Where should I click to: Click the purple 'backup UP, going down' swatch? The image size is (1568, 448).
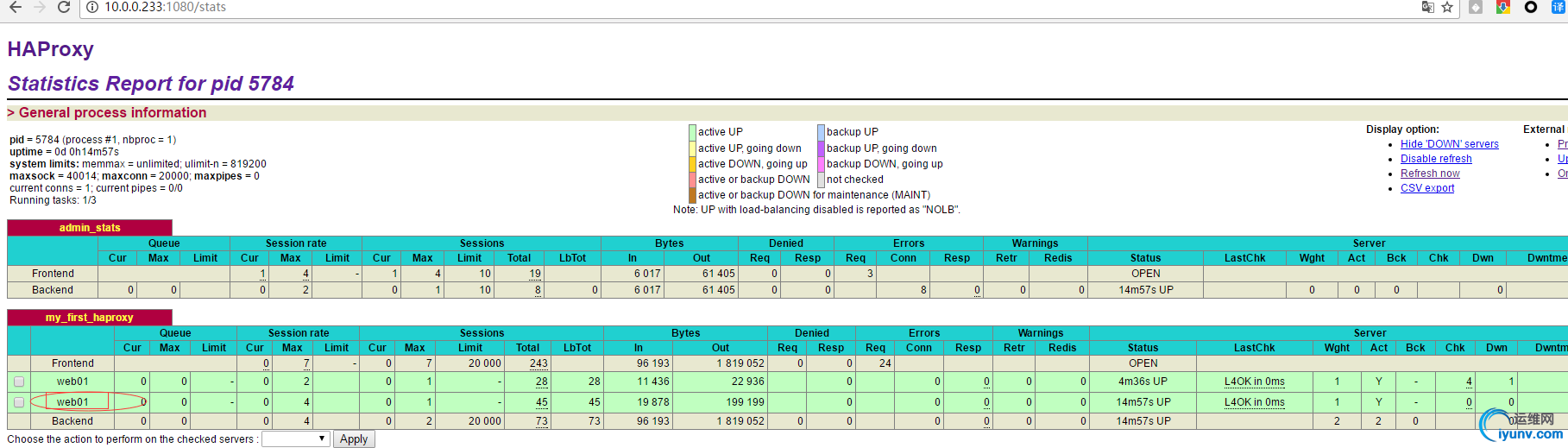(821, 148)
